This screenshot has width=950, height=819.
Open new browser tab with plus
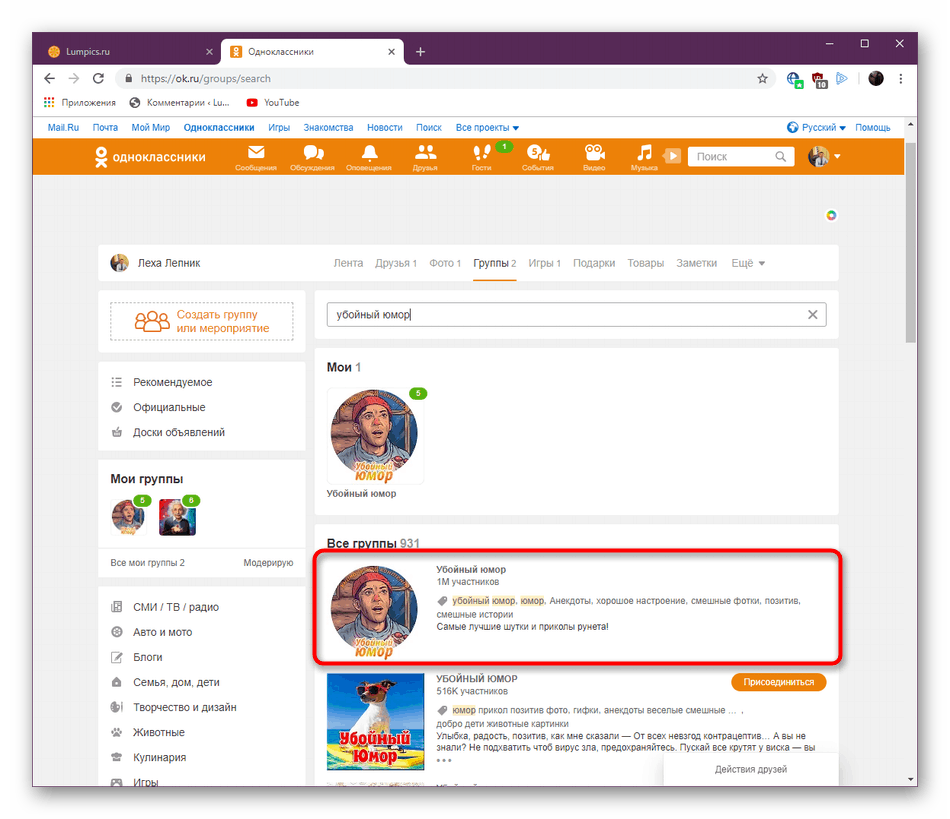tap(420, 52)
